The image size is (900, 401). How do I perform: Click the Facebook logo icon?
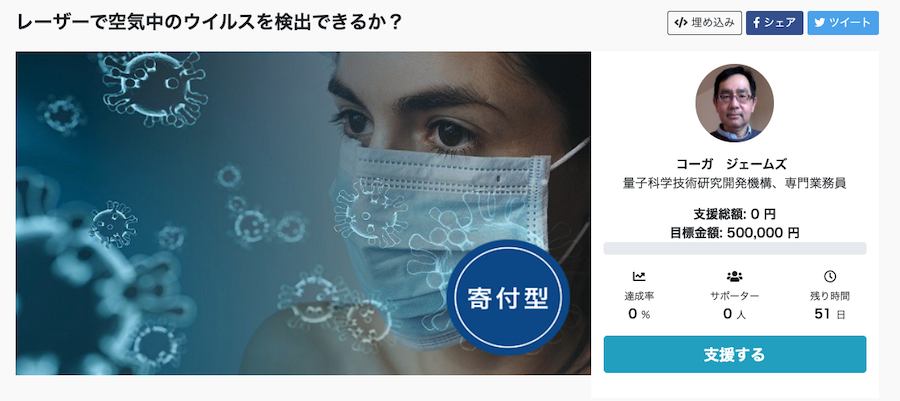click(x=757, y=23)
